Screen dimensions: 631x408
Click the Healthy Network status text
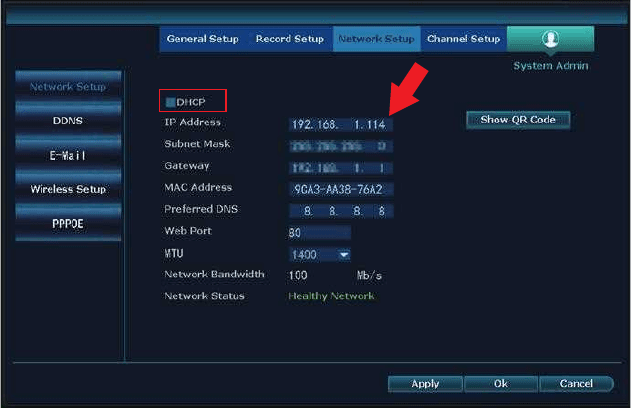point(331,296)
